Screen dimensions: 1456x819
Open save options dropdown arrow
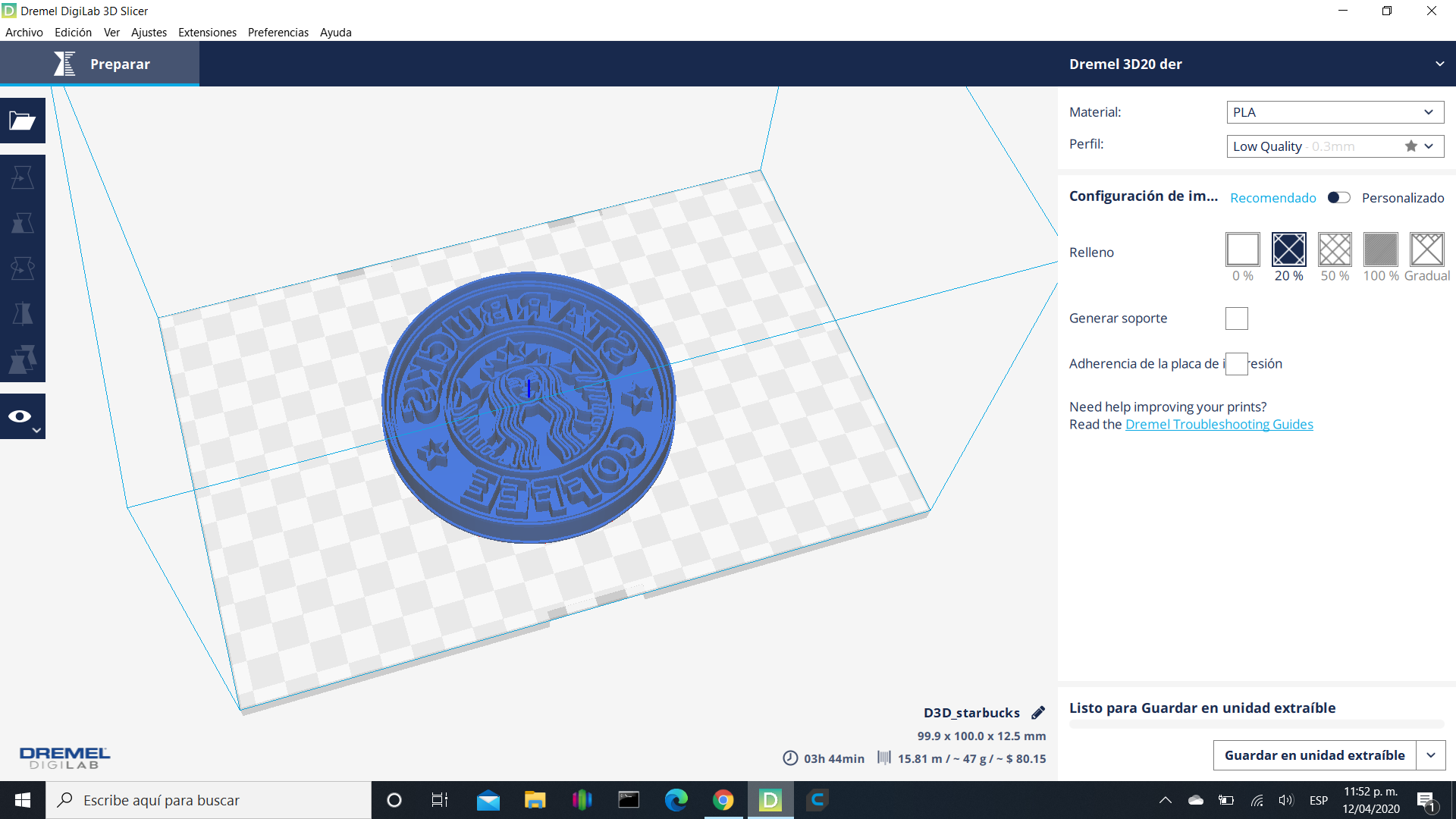point(1431,755)
